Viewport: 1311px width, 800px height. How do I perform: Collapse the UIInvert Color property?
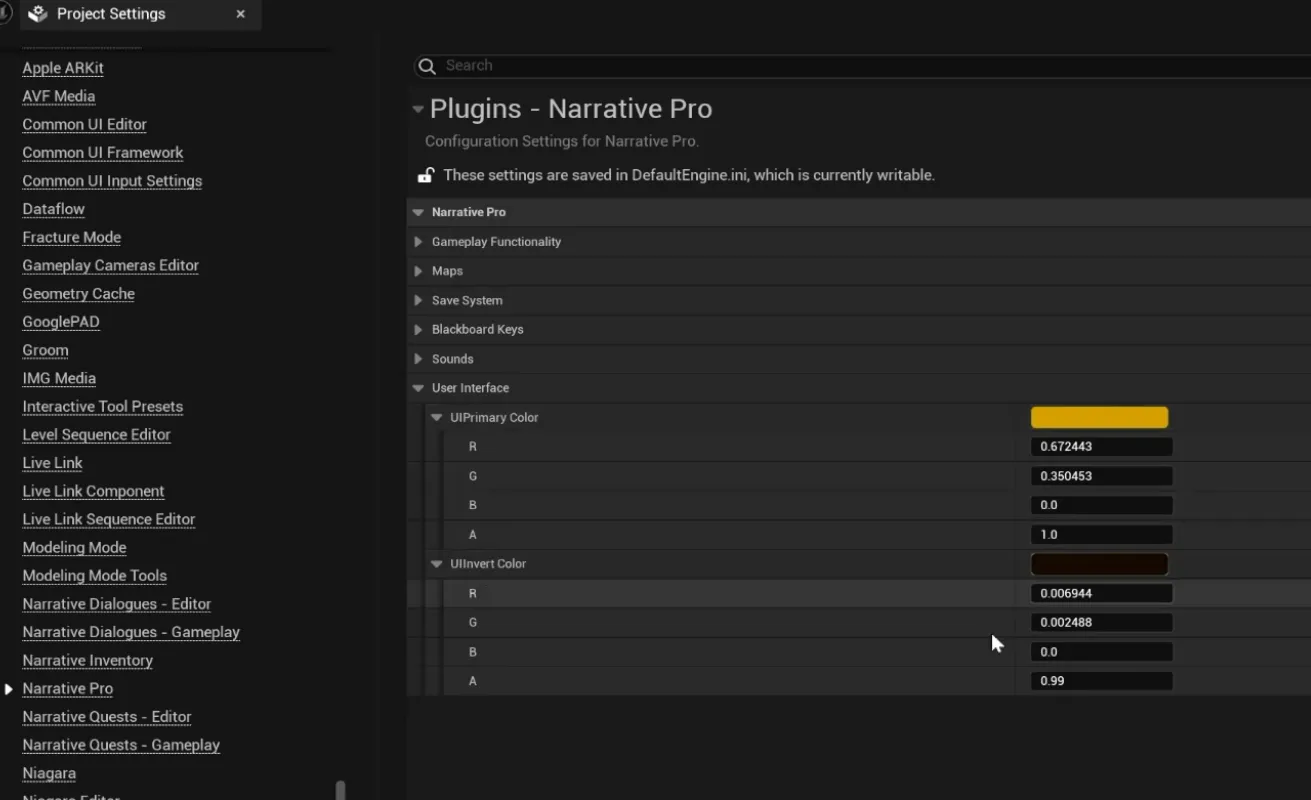436,564
